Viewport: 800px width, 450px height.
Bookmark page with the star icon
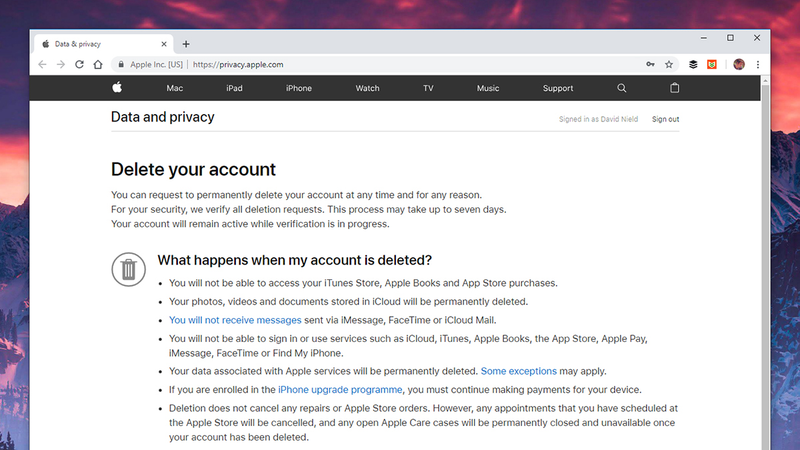(x=669, y=64)
